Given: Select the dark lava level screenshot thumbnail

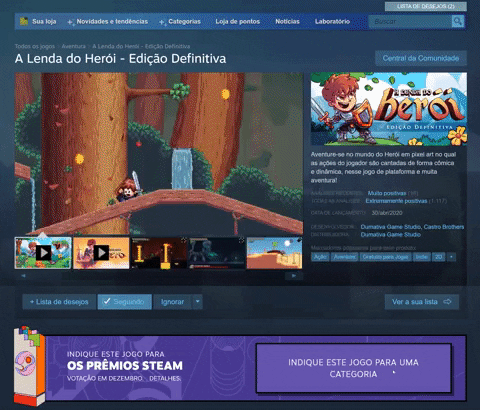Looking at the screenshot, I should coord(159,253).
